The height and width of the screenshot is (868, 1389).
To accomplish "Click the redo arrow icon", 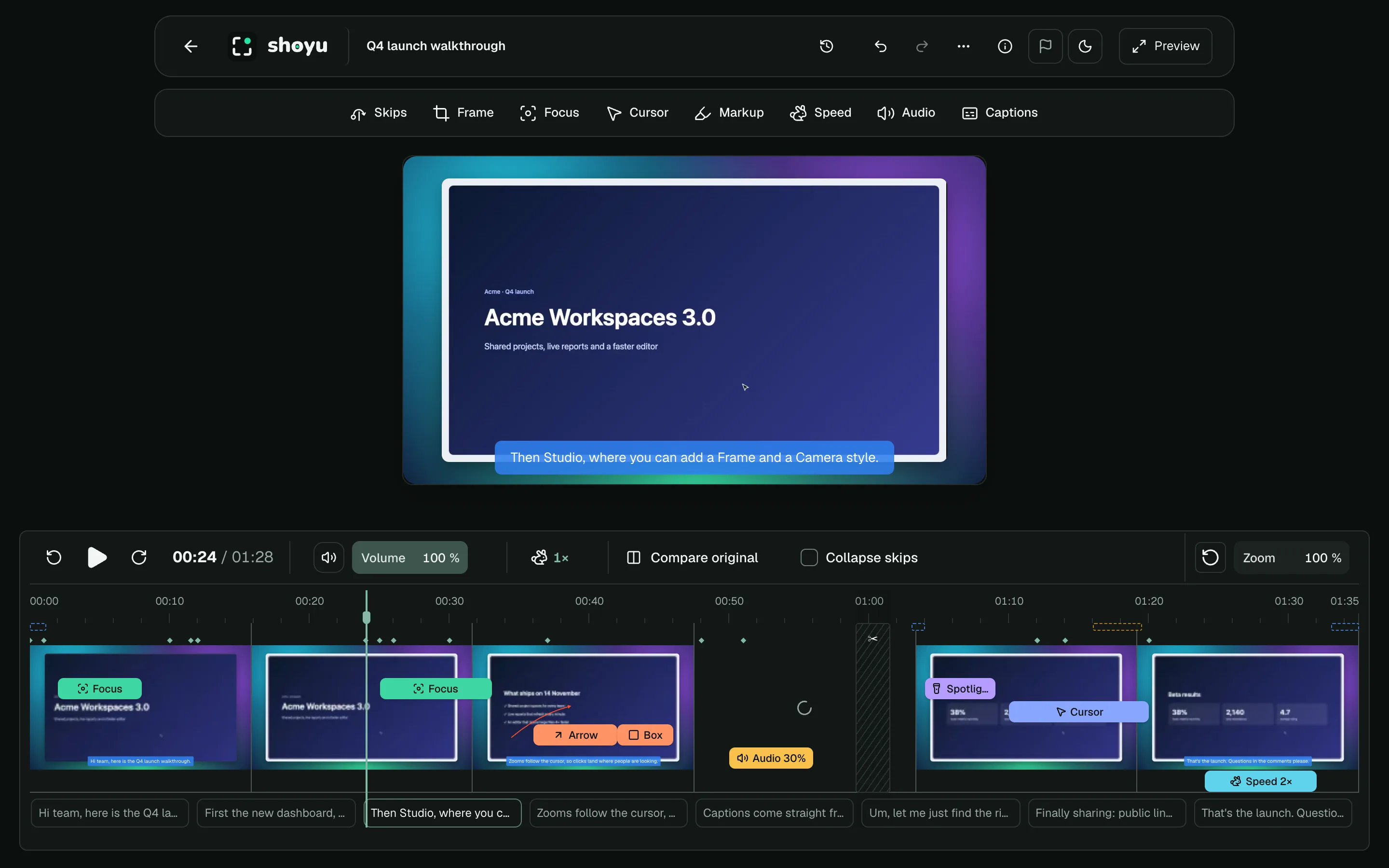I will [x=922, y=46].
